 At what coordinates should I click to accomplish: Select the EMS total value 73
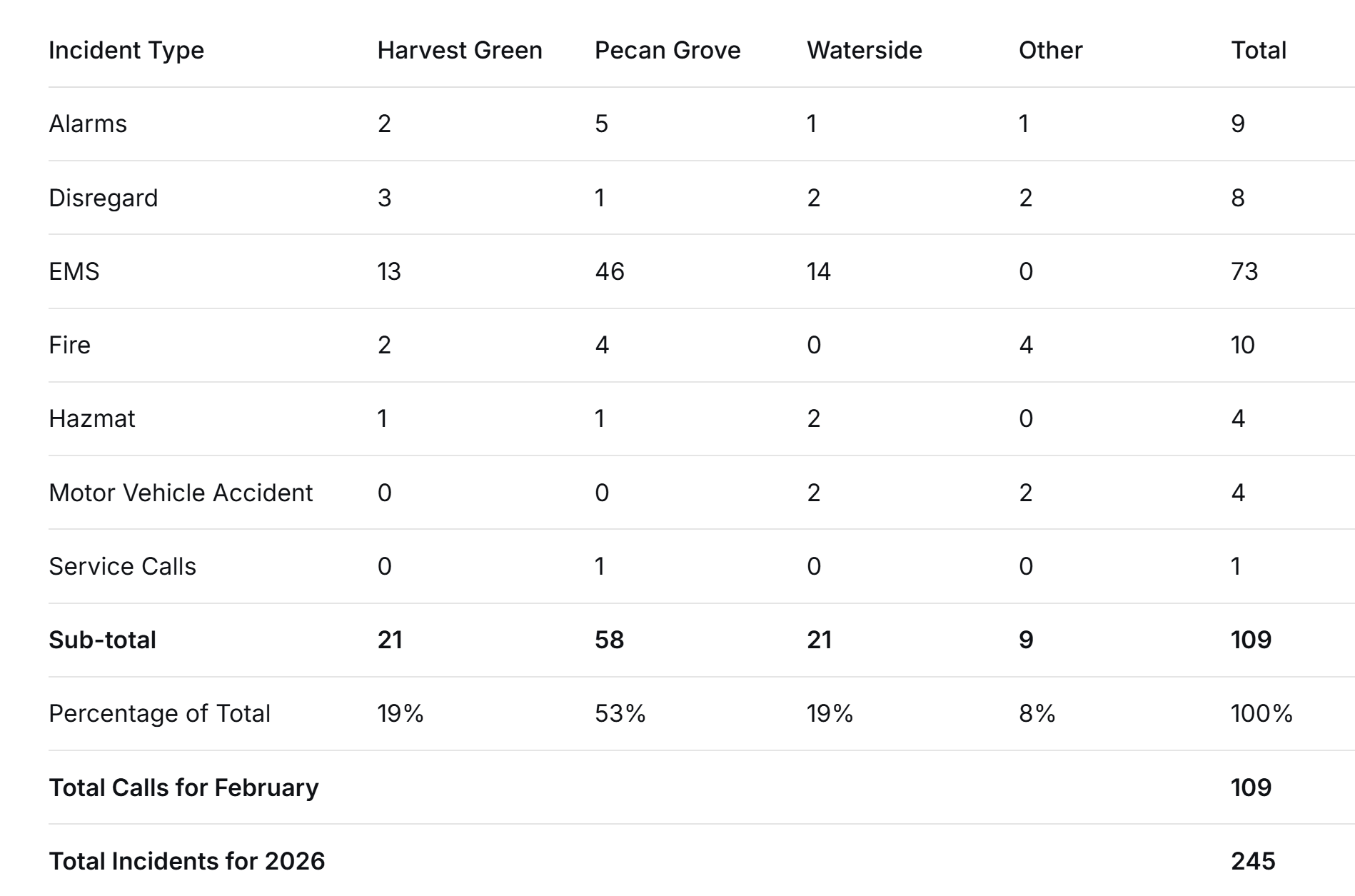coord(1244,271)
